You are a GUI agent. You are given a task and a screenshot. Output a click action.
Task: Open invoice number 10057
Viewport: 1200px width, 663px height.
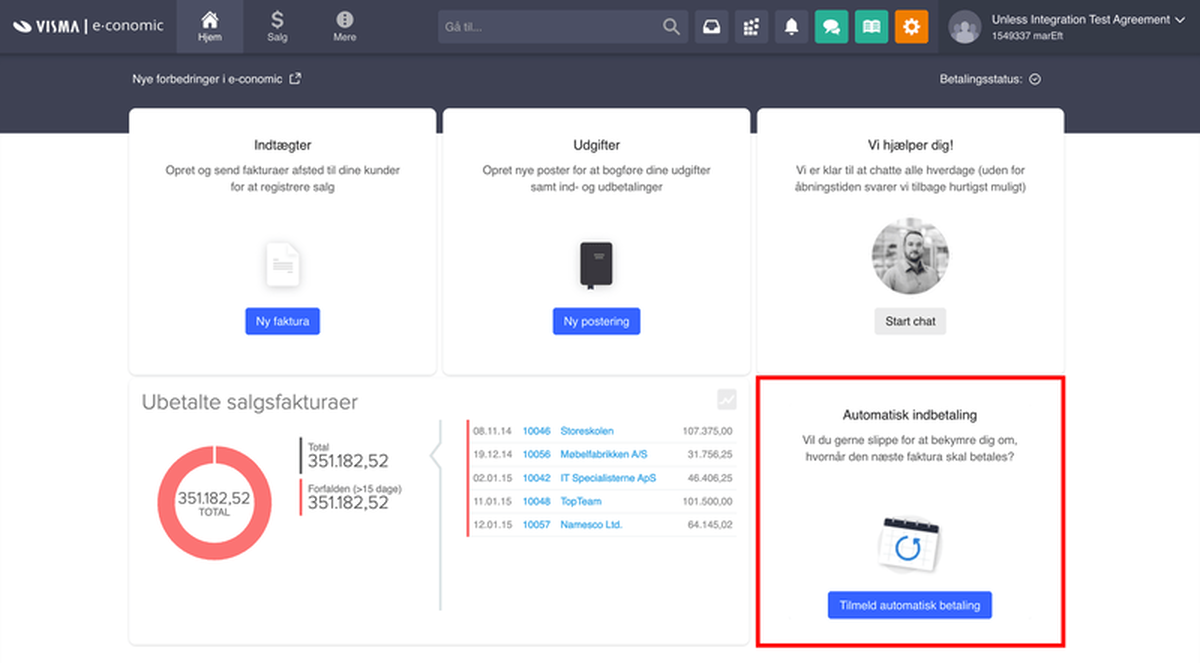pyautogui.click(x=537, y=525)
